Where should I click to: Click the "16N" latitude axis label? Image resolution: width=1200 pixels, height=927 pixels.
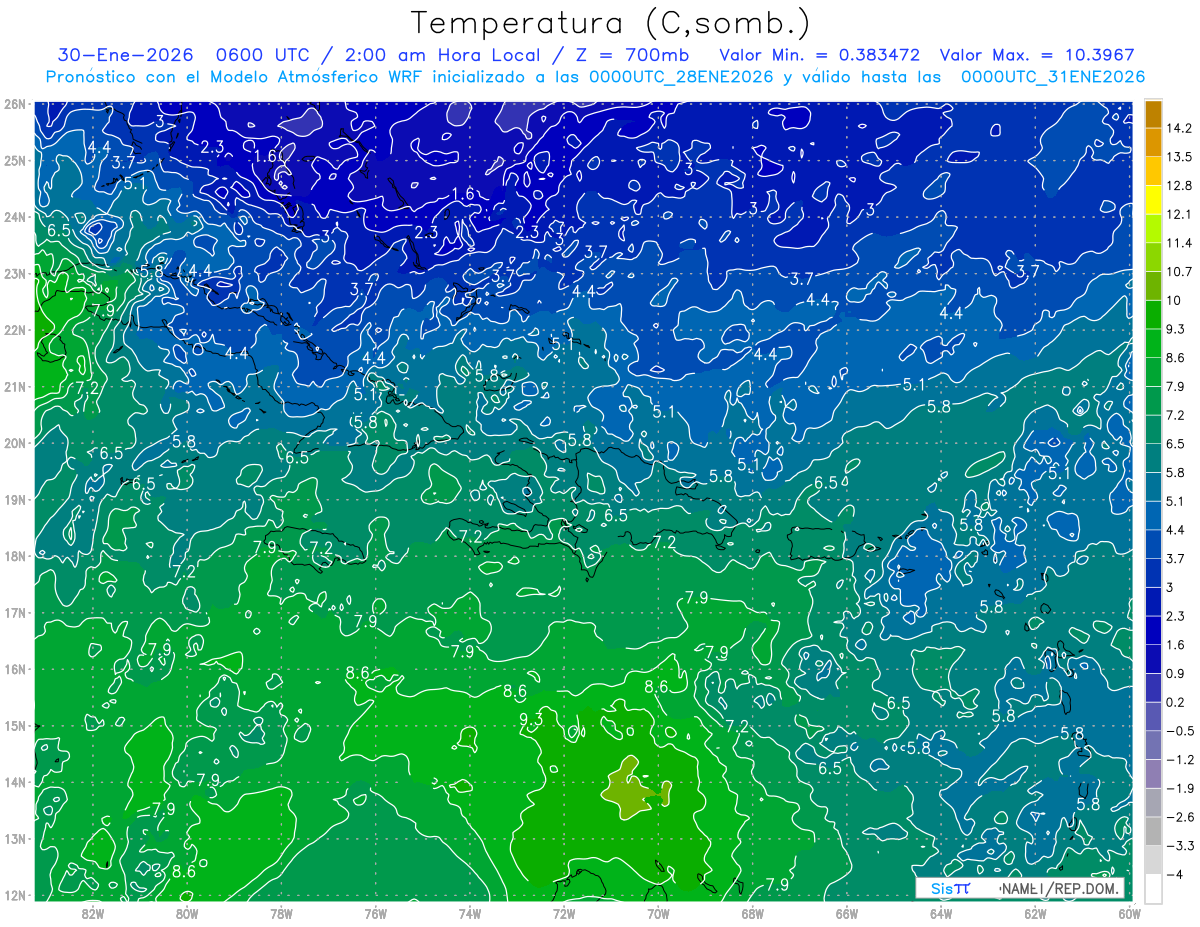click(14, 669)
